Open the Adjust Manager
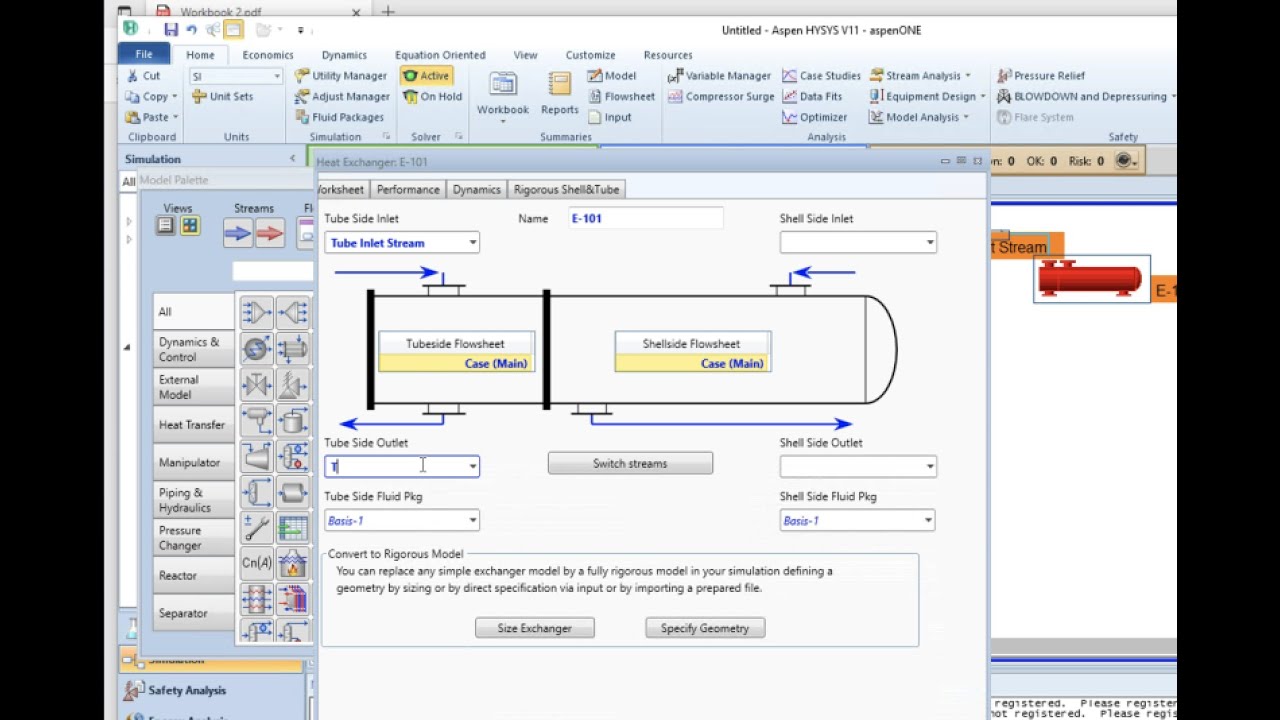The image size is (1280, 720). click(x=342, y=97)
